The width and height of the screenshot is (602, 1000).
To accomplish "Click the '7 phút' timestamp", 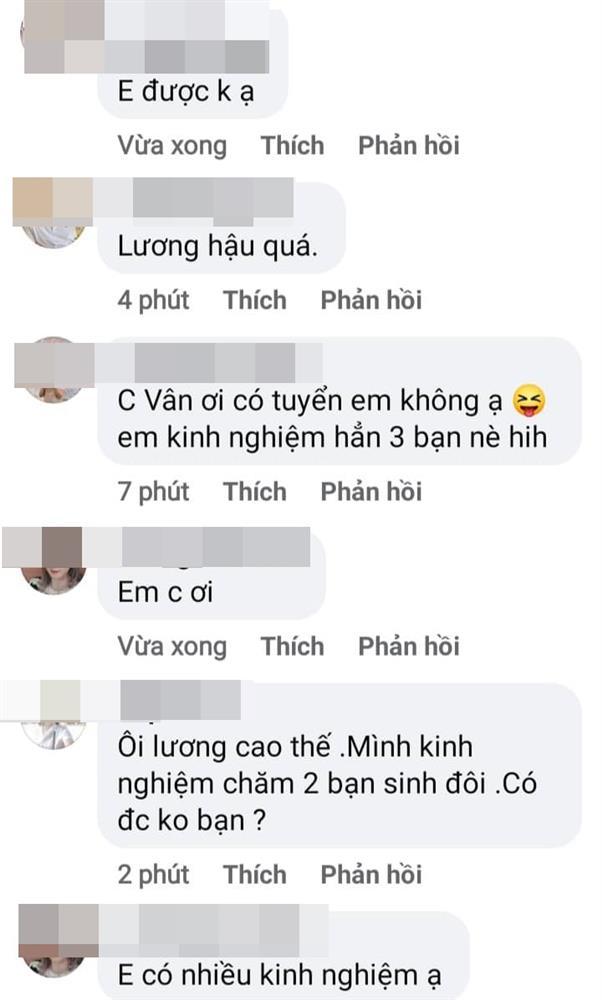I will 153,492.
